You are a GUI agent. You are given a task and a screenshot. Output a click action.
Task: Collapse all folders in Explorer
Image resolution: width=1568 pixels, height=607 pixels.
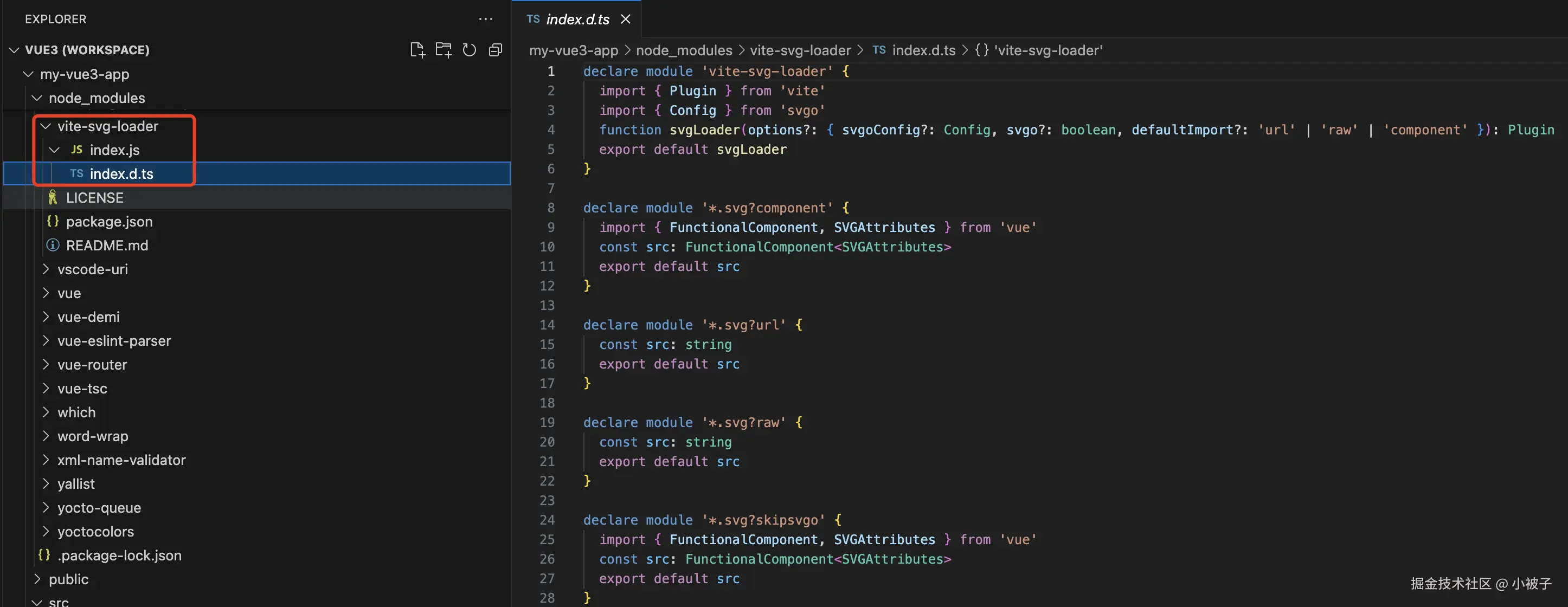[496, 50]
